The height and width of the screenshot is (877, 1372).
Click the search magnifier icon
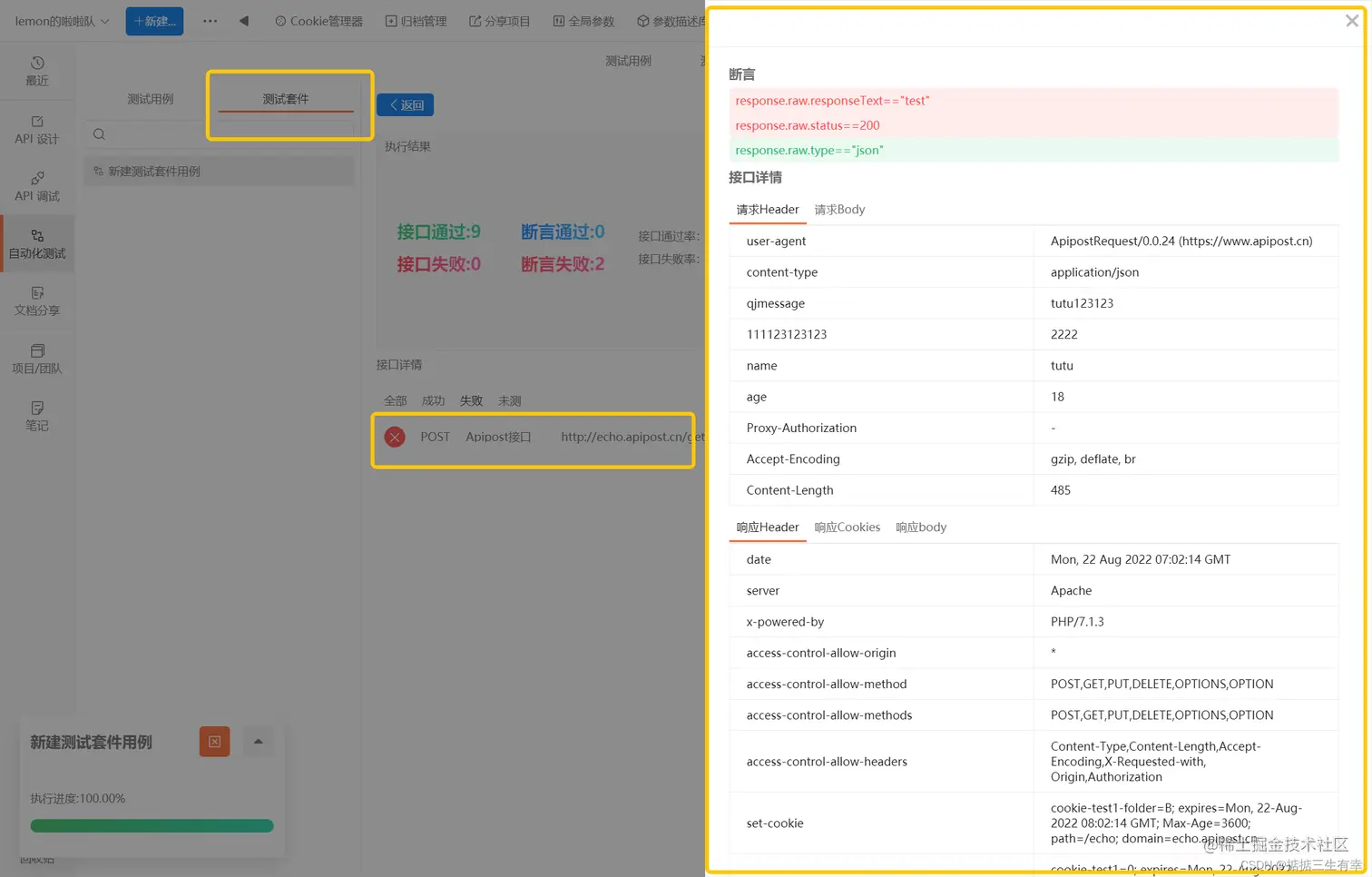point(100,134)
